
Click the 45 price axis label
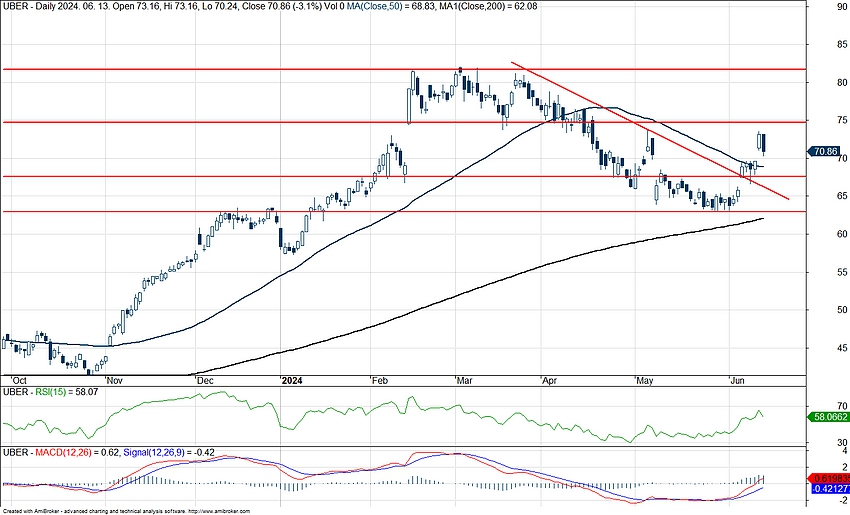tap(842, 347)
